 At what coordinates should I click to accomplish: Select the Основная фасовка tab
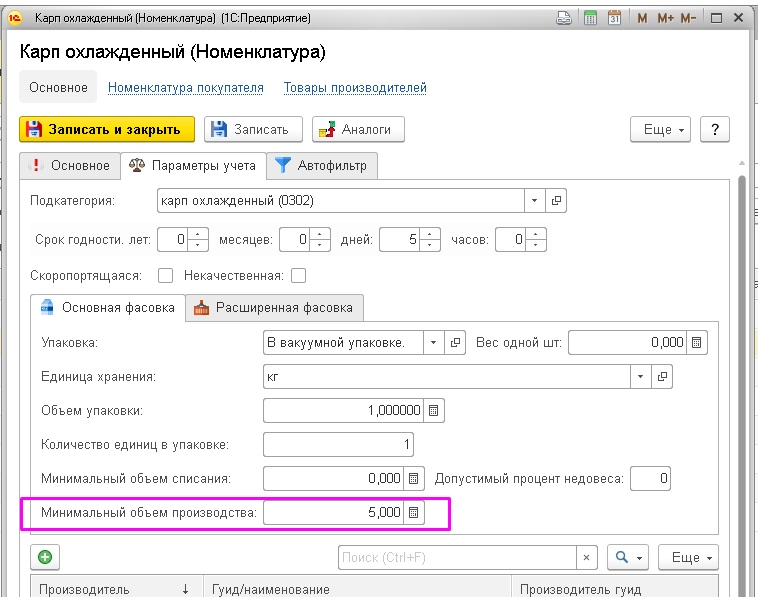click(x=108, y=308)
